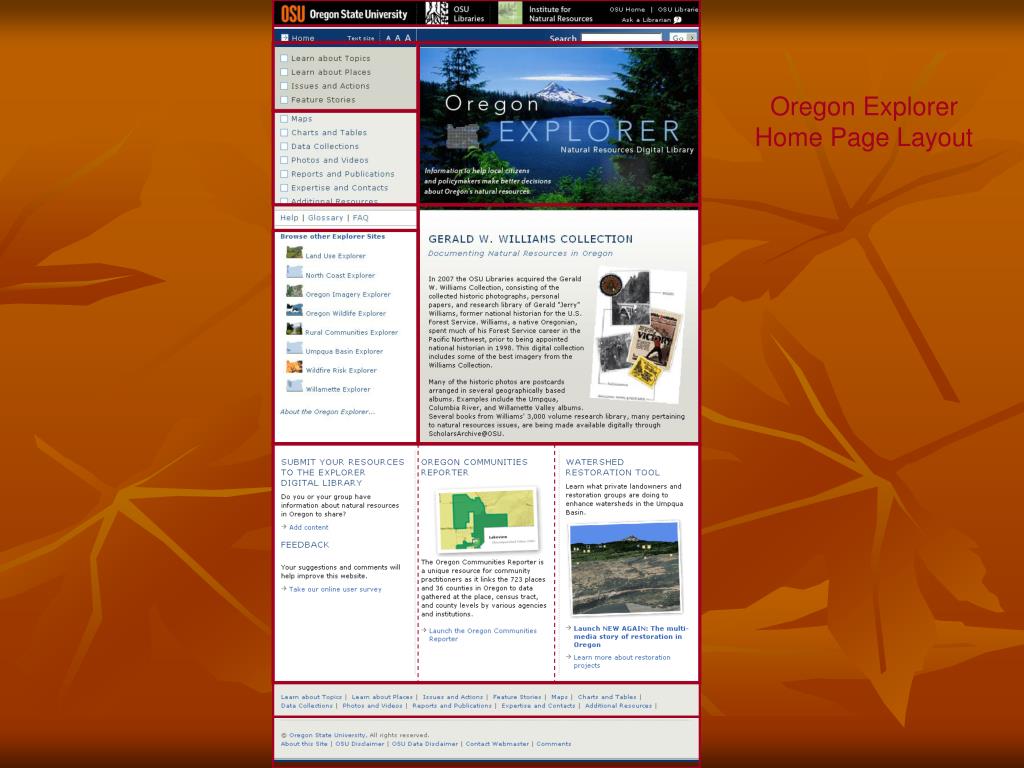Image resolution: width=1024 pixels, height=768 pixels.
Task: Open footer Additional Resources link
Action: 618,705
